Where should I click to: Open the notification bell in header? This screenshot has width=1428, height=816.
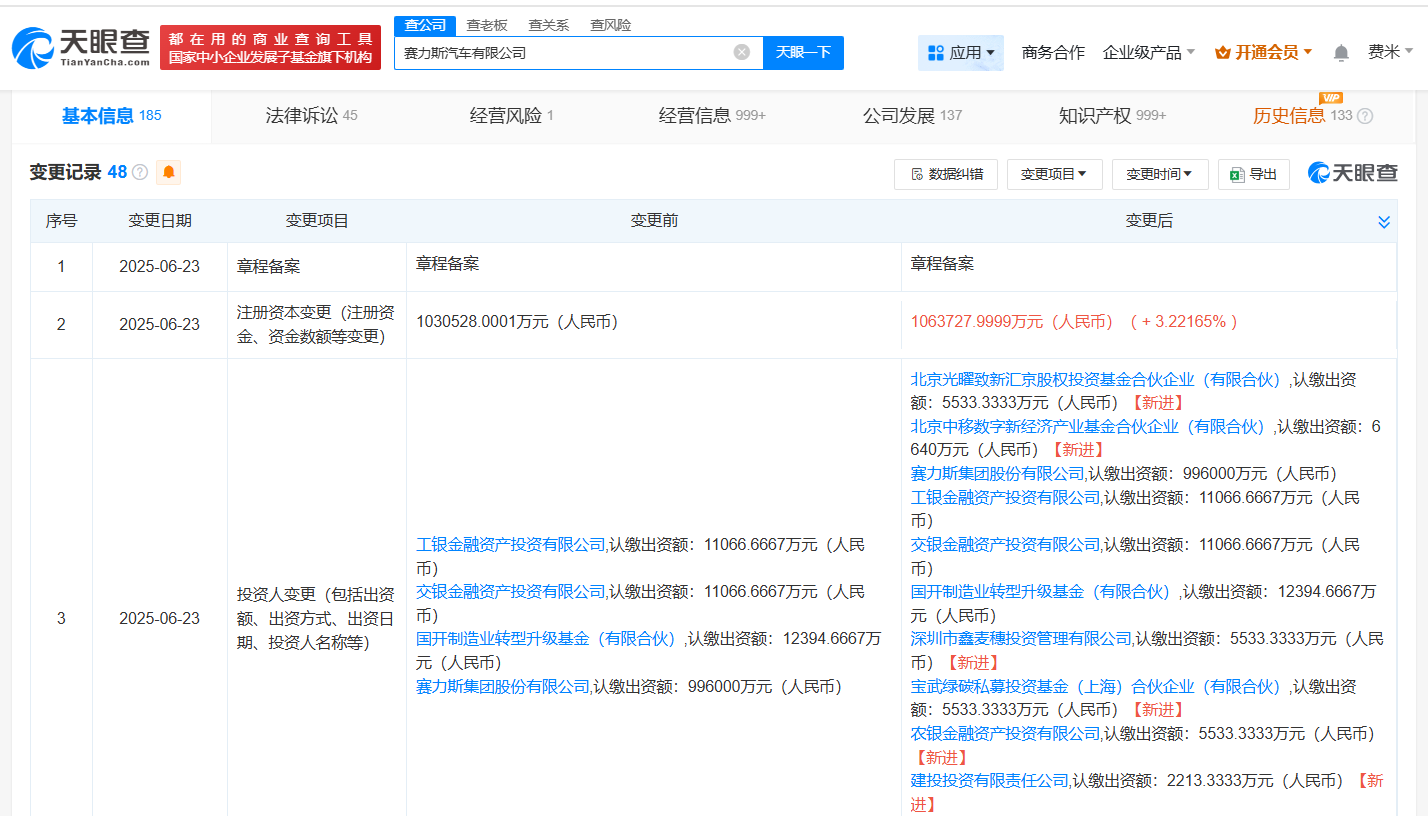(x=1341, y=53)
